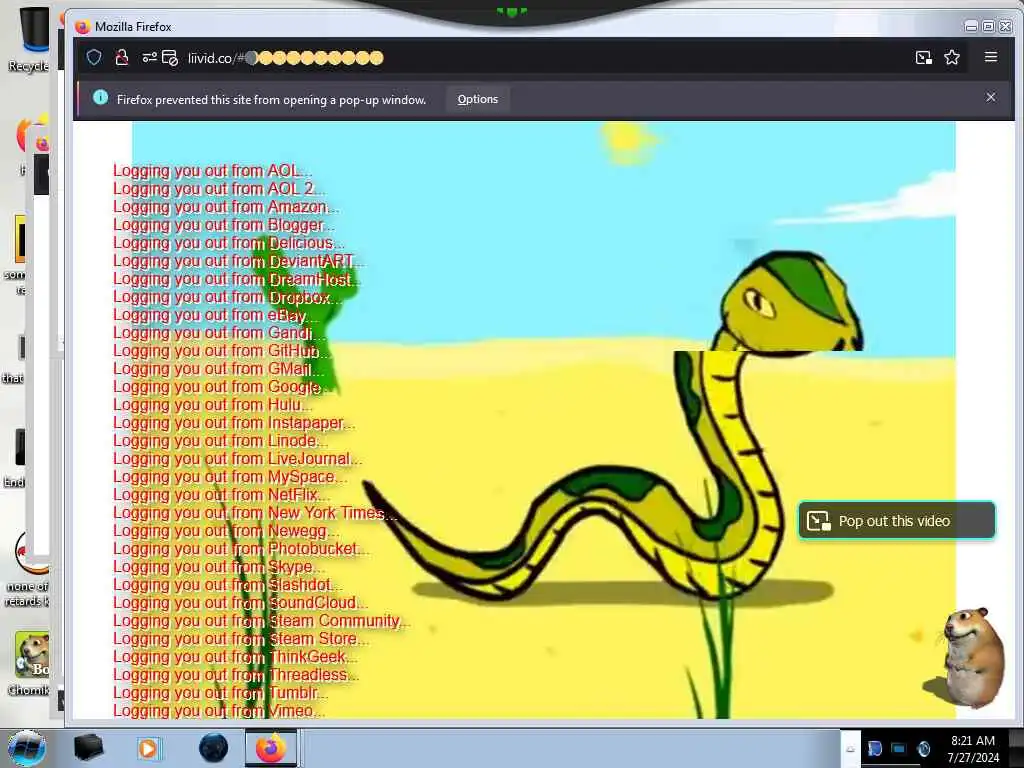
Task: Click text "Logging you out from NetFlix..."
Action: (221, 494)
